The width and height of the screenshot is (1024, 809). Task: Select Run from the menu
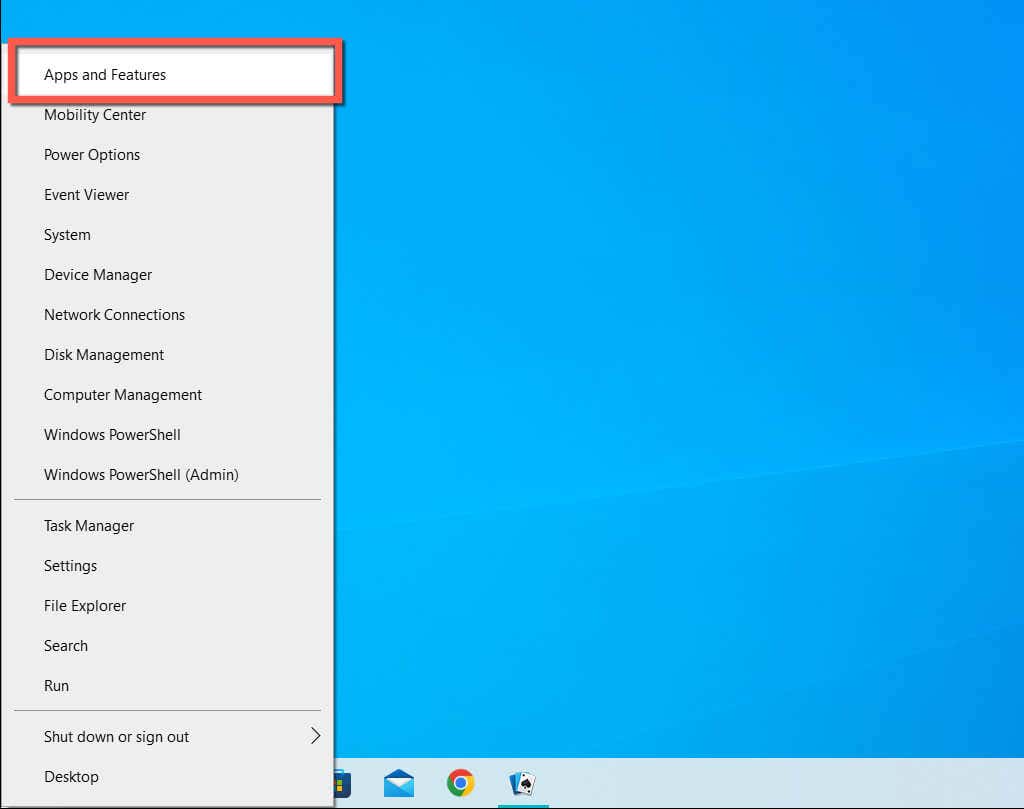(x=56, y=686)
